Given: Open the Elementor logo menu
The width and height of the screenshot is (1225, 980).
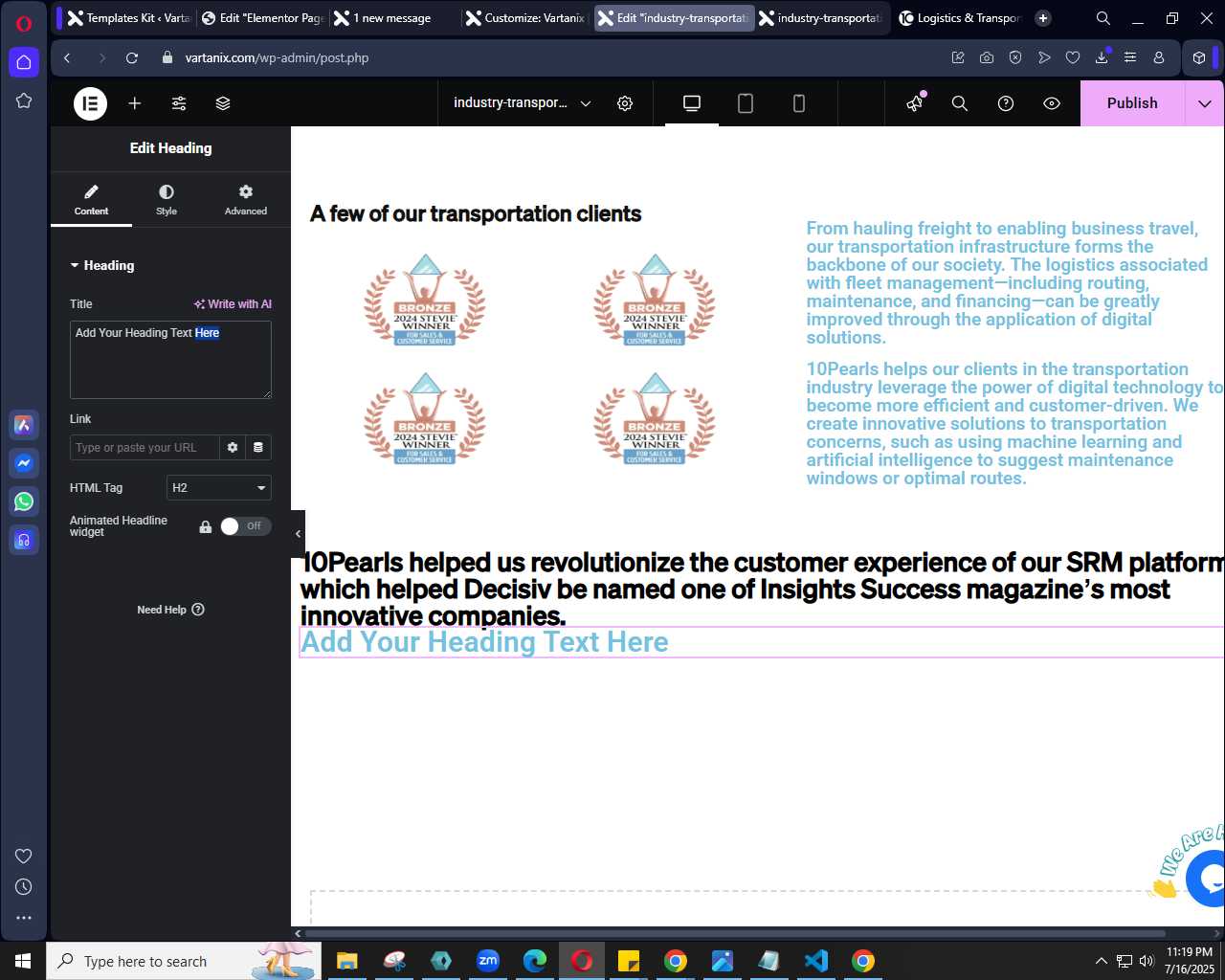Looking at the screenshot, I should (90, 103).
